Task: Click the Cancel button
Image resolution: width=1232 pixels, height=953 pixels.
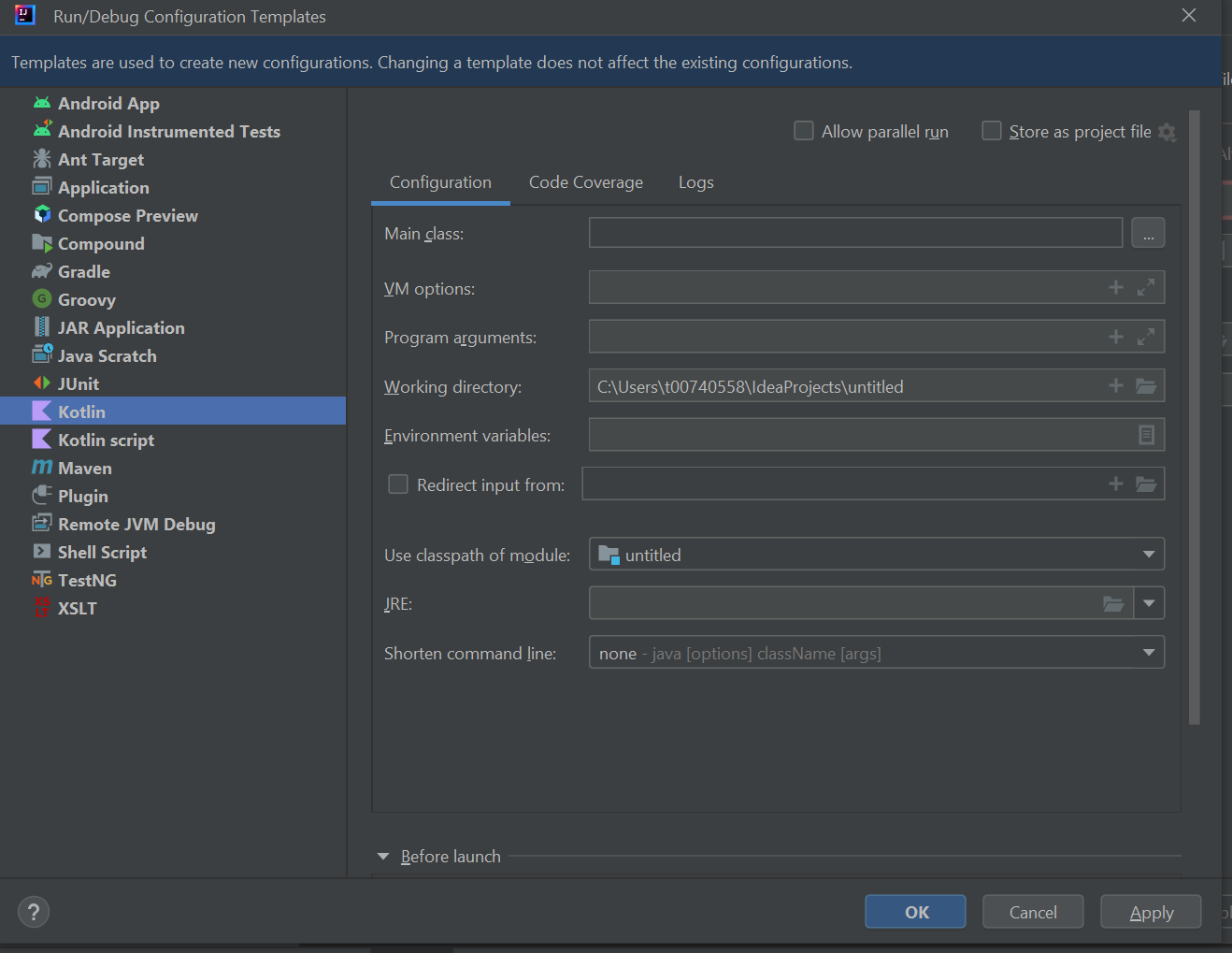Action: pyautogui.click(x=1033, y=912)
